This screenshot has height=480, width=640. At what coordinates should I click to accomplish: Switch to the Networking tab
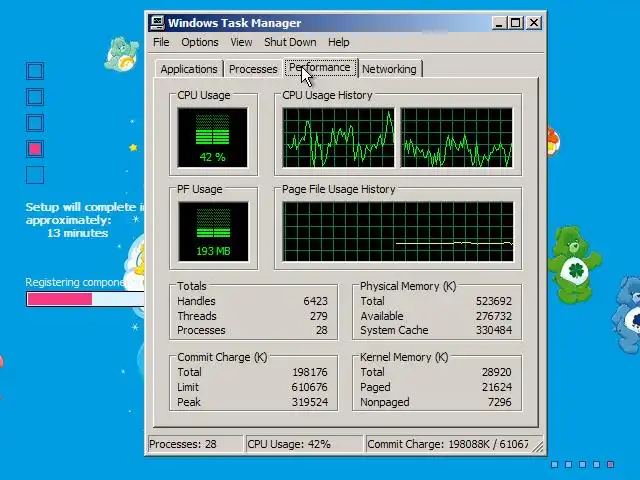pyautogui.click(x=389, y=69)
